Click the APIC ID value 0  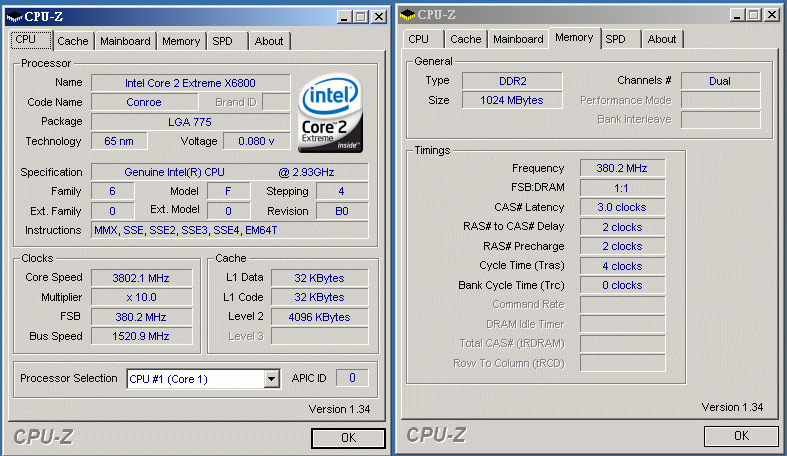[352, 378]
